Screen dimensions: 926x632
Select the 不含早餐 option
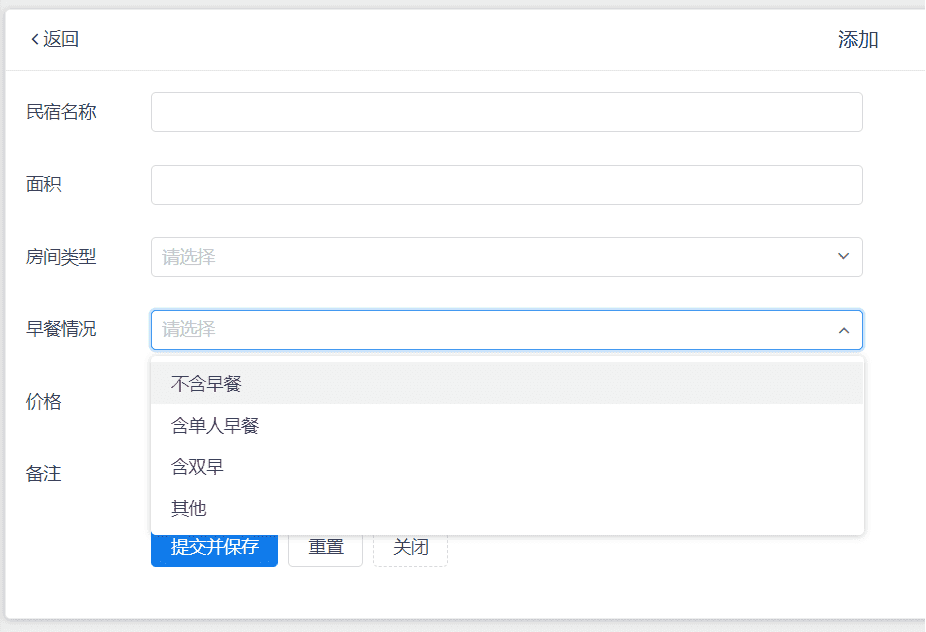pos(207,383)
